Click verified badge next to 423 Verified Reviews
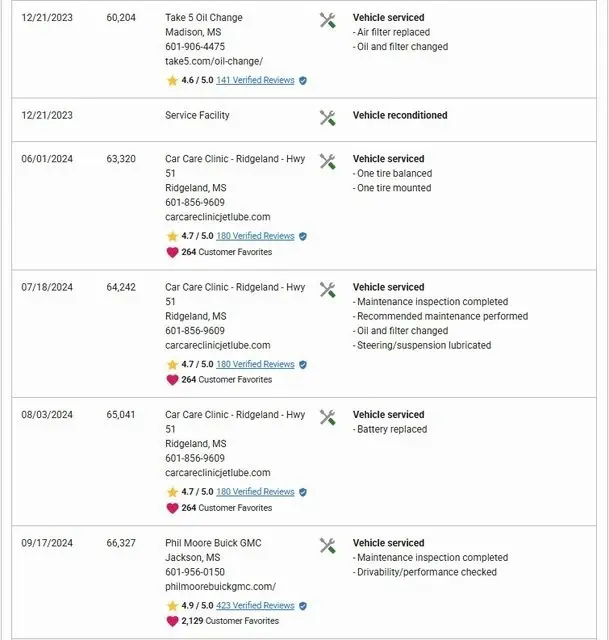The width and height of the screenshot is (609, 640). click(x=303, y=606)
